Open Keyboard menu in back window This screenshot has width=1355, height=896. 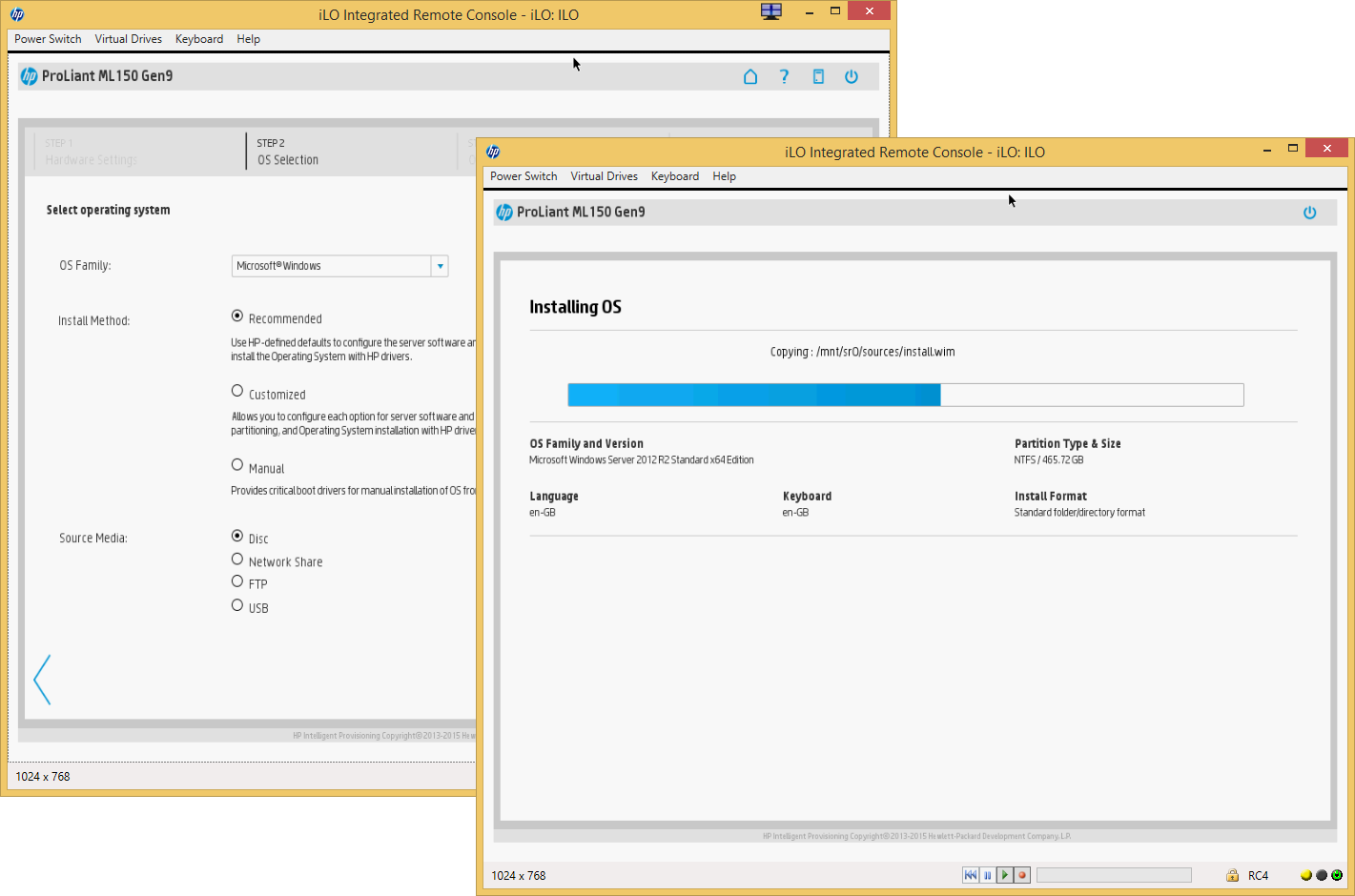[199, 39]
